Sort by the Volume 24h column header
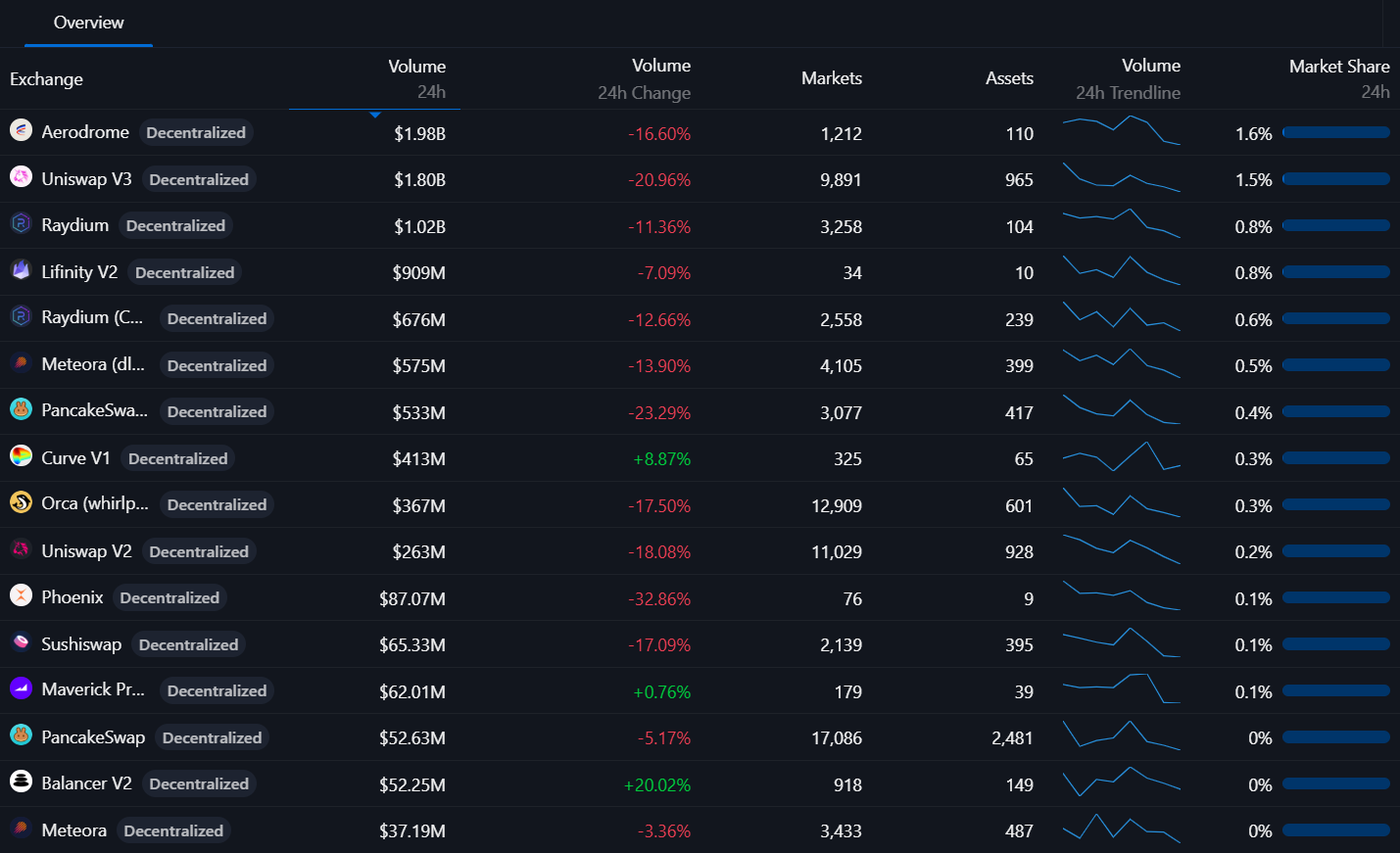The height and width of the screenshot is (853, 1400). [x=416, y=79]
